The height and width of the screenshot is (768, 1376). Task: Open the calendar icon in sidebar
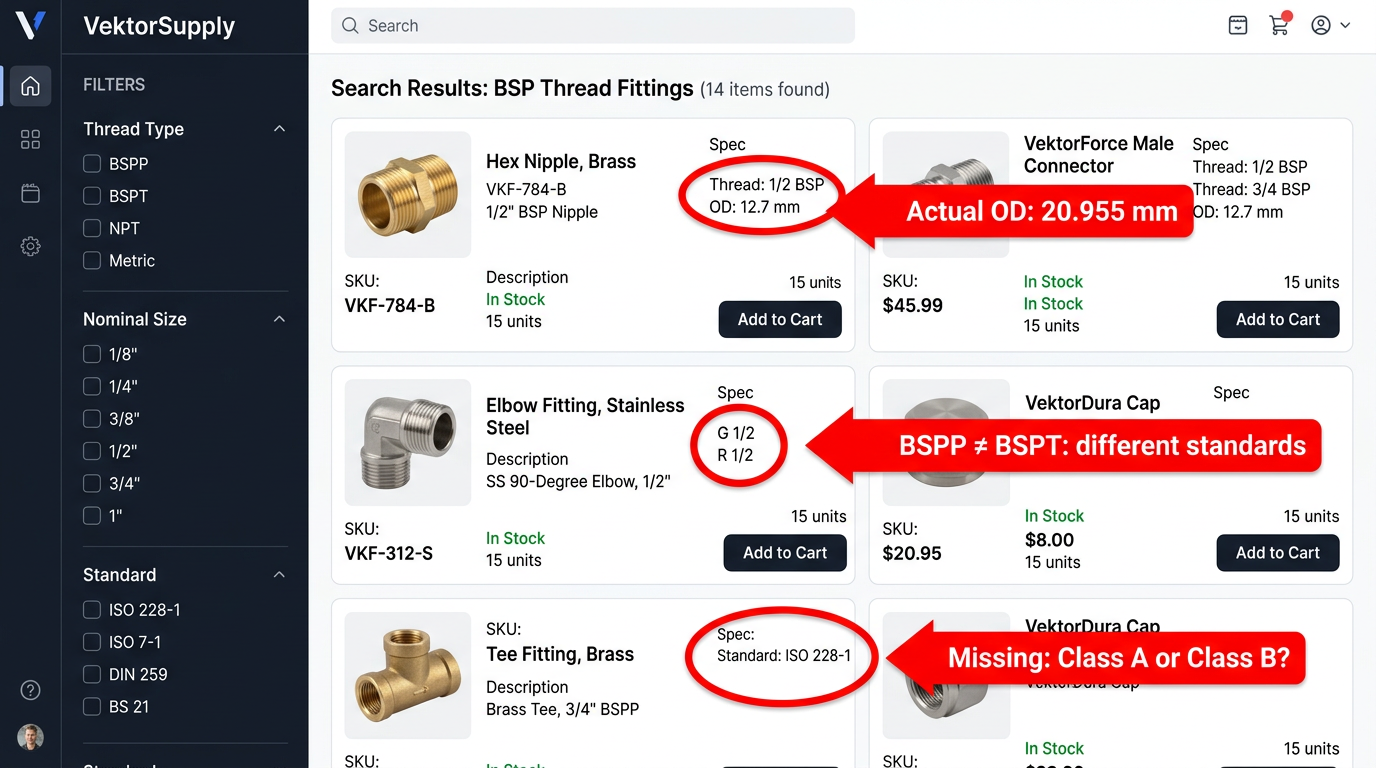click(30, 193)
